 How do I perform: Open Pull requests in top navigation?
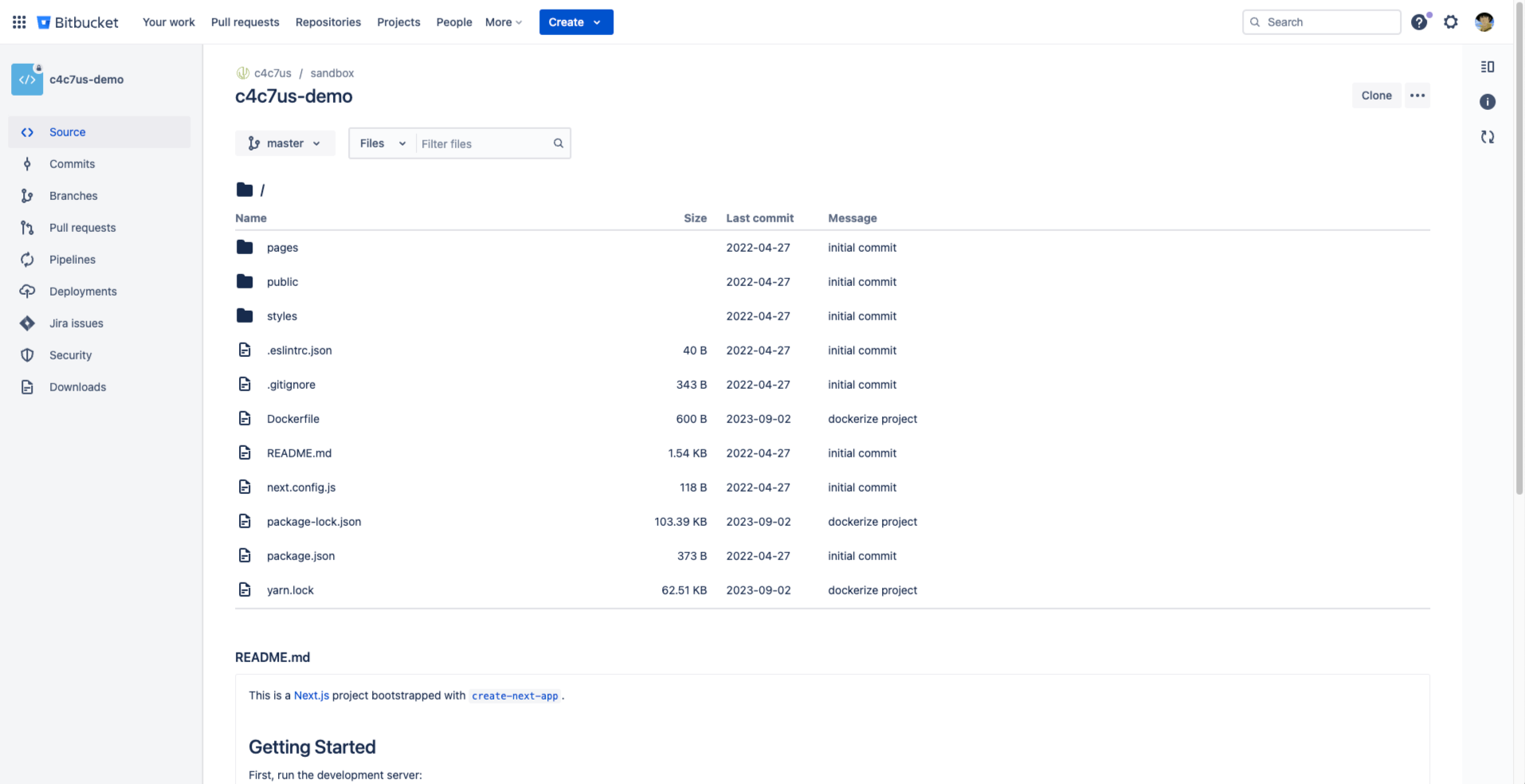point(245,22)
